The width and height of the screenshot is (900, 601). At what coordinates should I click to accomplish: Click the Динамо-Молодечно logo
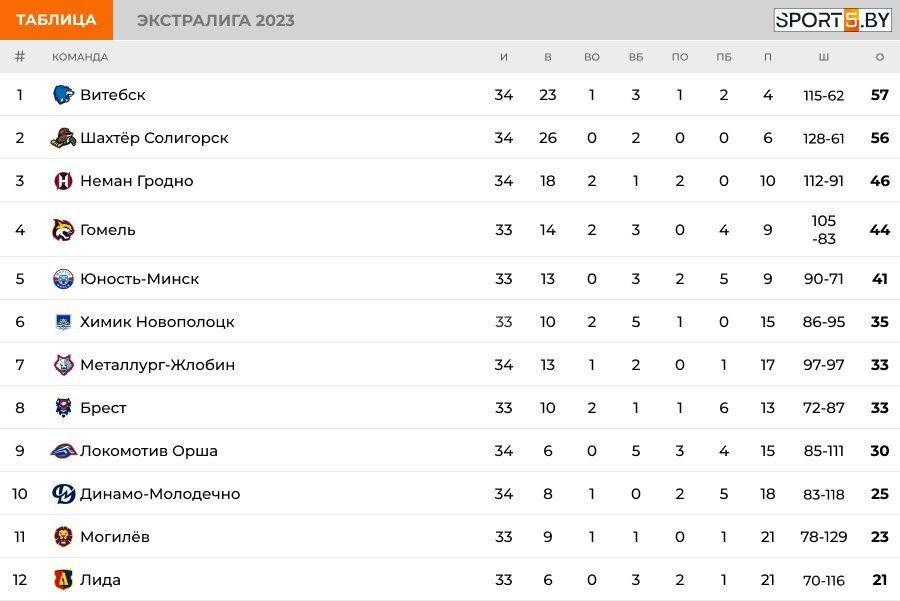63,494
